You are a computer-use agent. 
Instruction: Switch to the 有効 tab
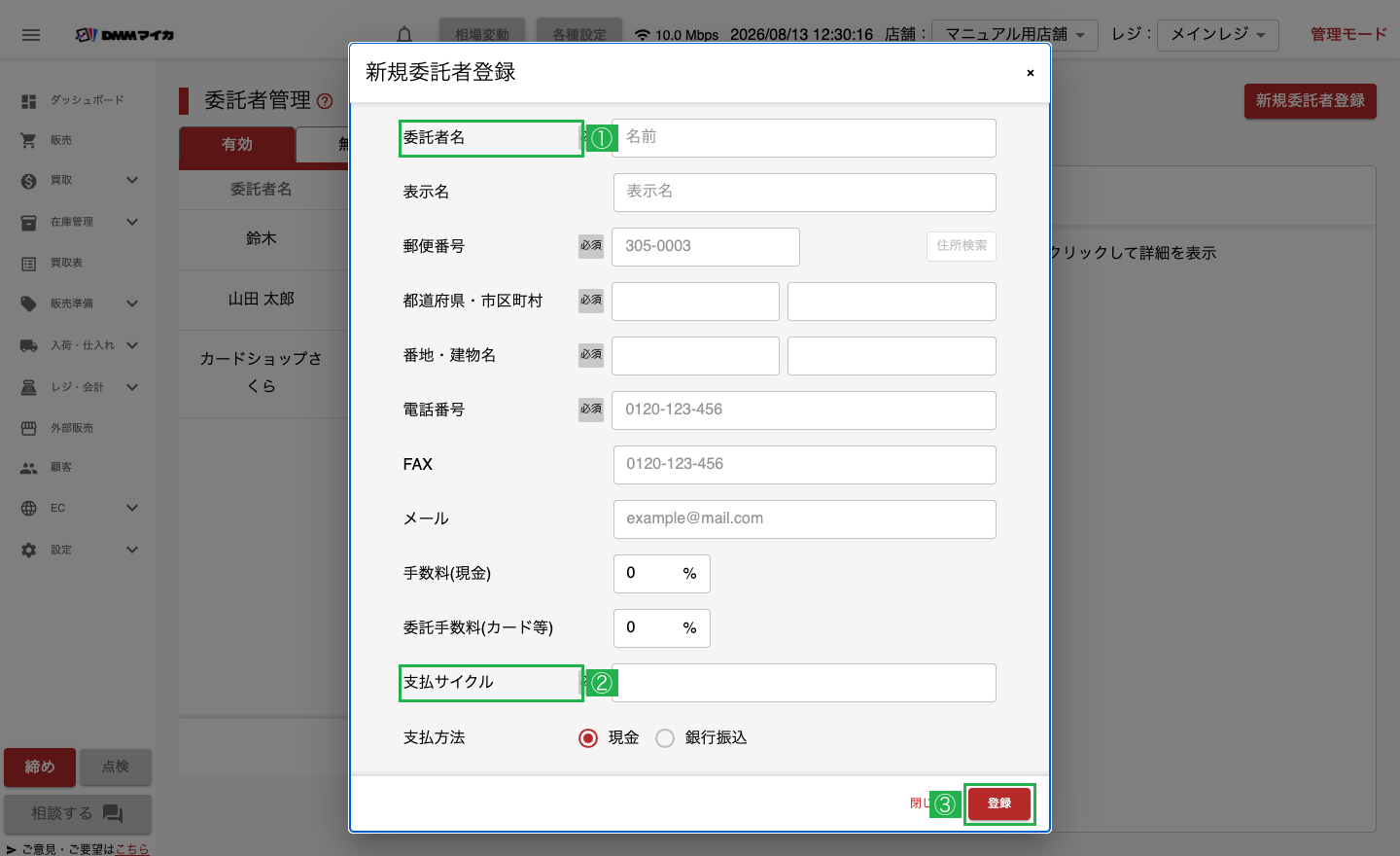tap(237, 144)
